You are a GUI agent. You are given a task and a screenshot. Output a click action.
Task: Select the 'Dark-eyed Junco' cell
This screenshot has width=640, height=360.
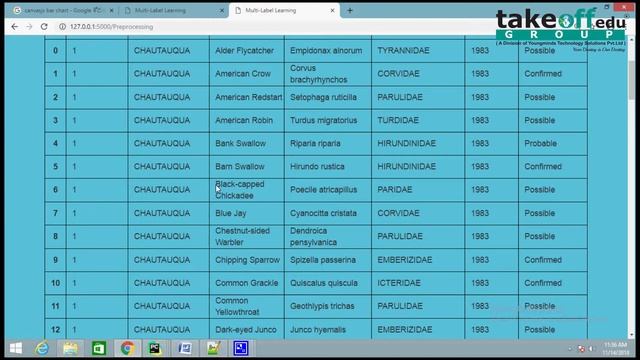[247, 329]
